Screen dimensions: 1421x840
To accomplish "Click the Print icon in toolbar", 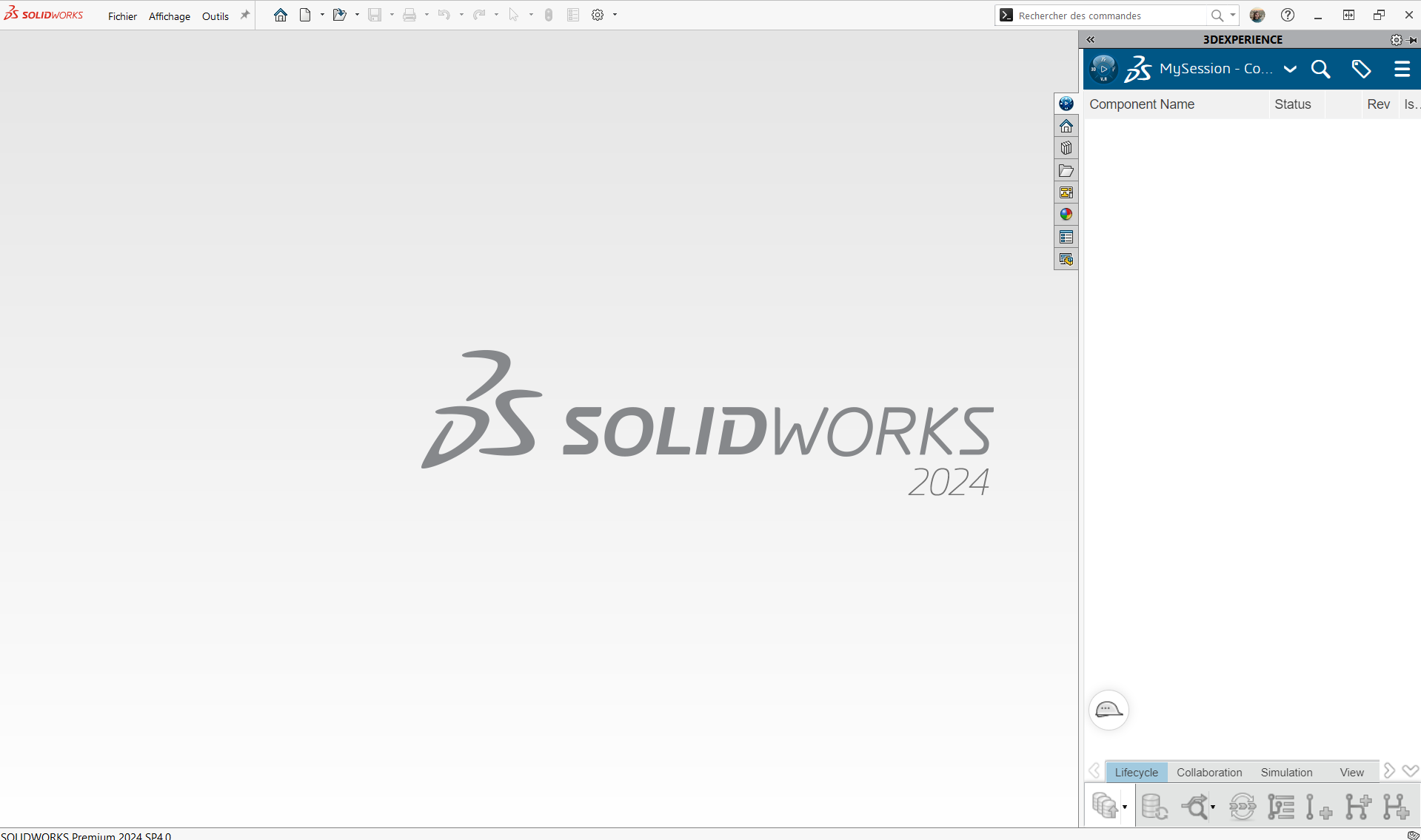I will [409, 15].
